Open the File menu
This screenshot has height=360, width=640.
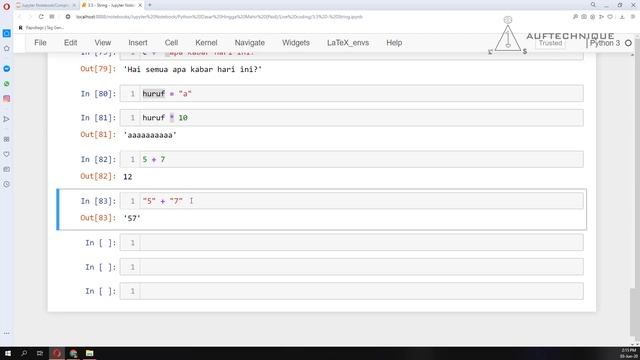pos(40,43)
